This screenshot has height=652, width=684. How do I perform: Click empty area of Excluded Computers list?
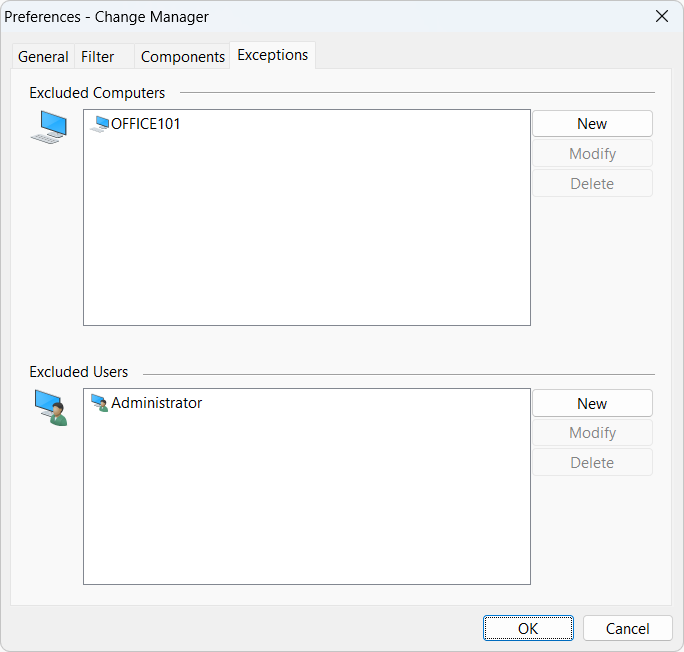click(x=306, y=240)
